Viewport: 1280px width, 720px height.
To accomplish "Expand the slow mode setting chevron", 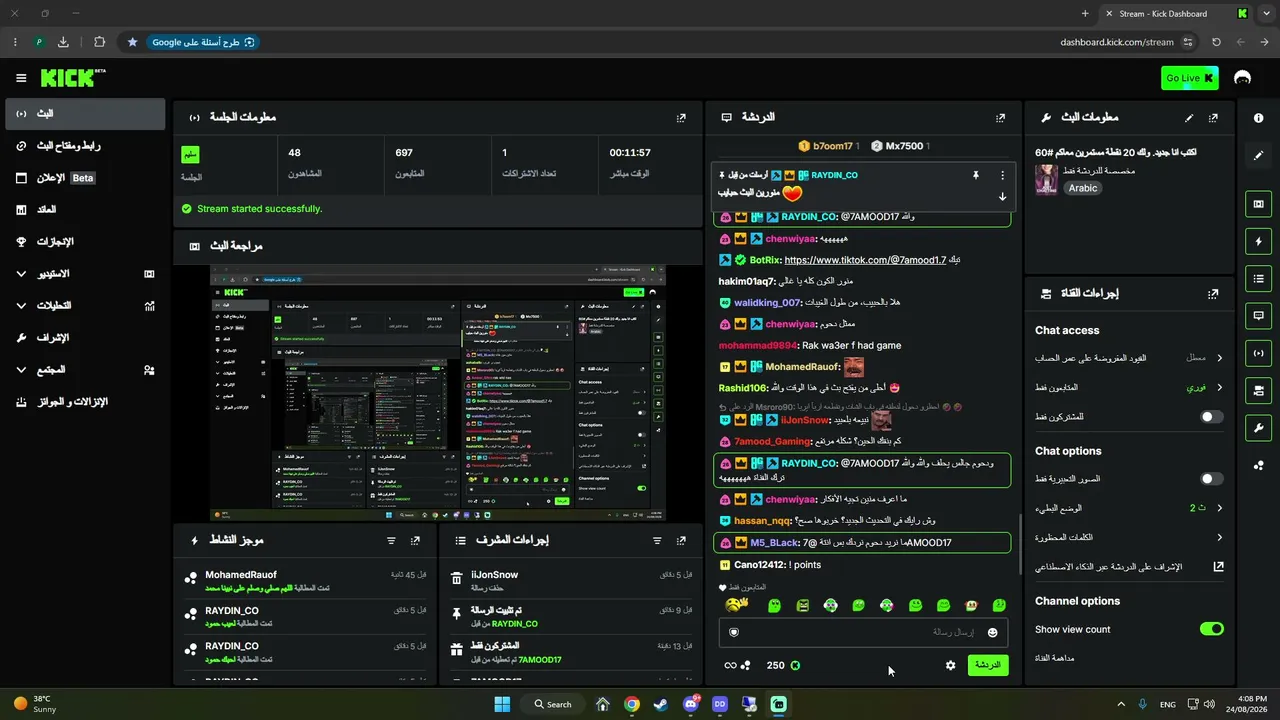I will point(1219,508).
